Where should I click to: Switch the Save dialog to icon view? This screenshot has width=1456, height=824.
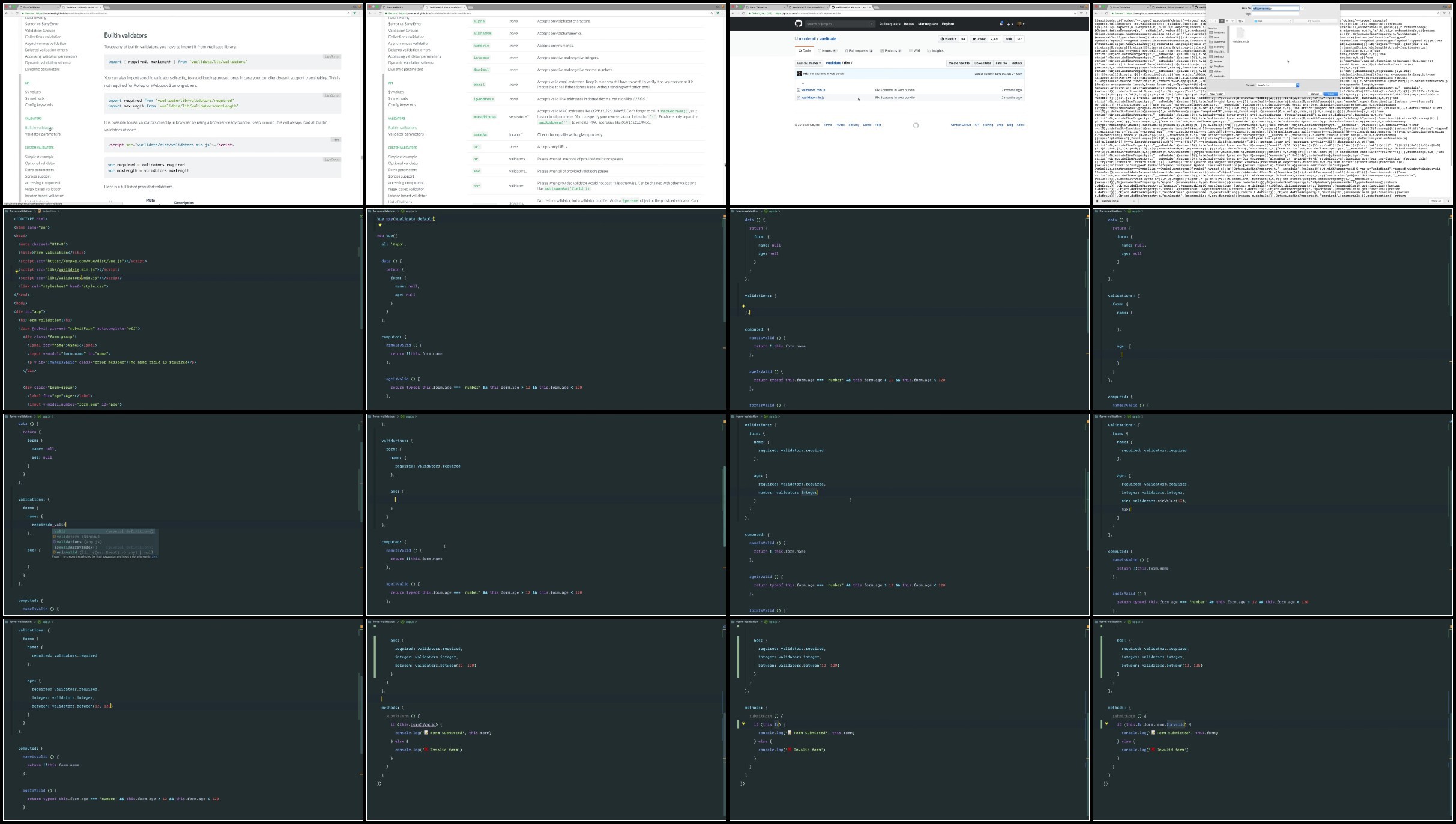point(1221,21)
